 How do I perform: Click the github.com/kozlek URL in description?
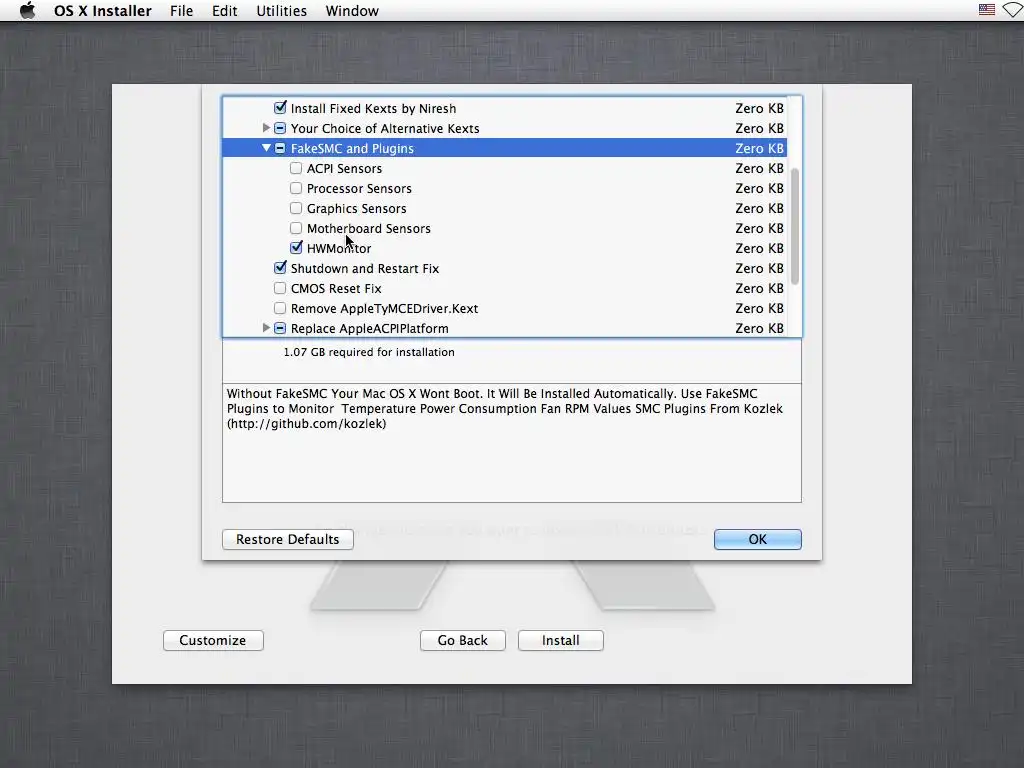(306, 424)
